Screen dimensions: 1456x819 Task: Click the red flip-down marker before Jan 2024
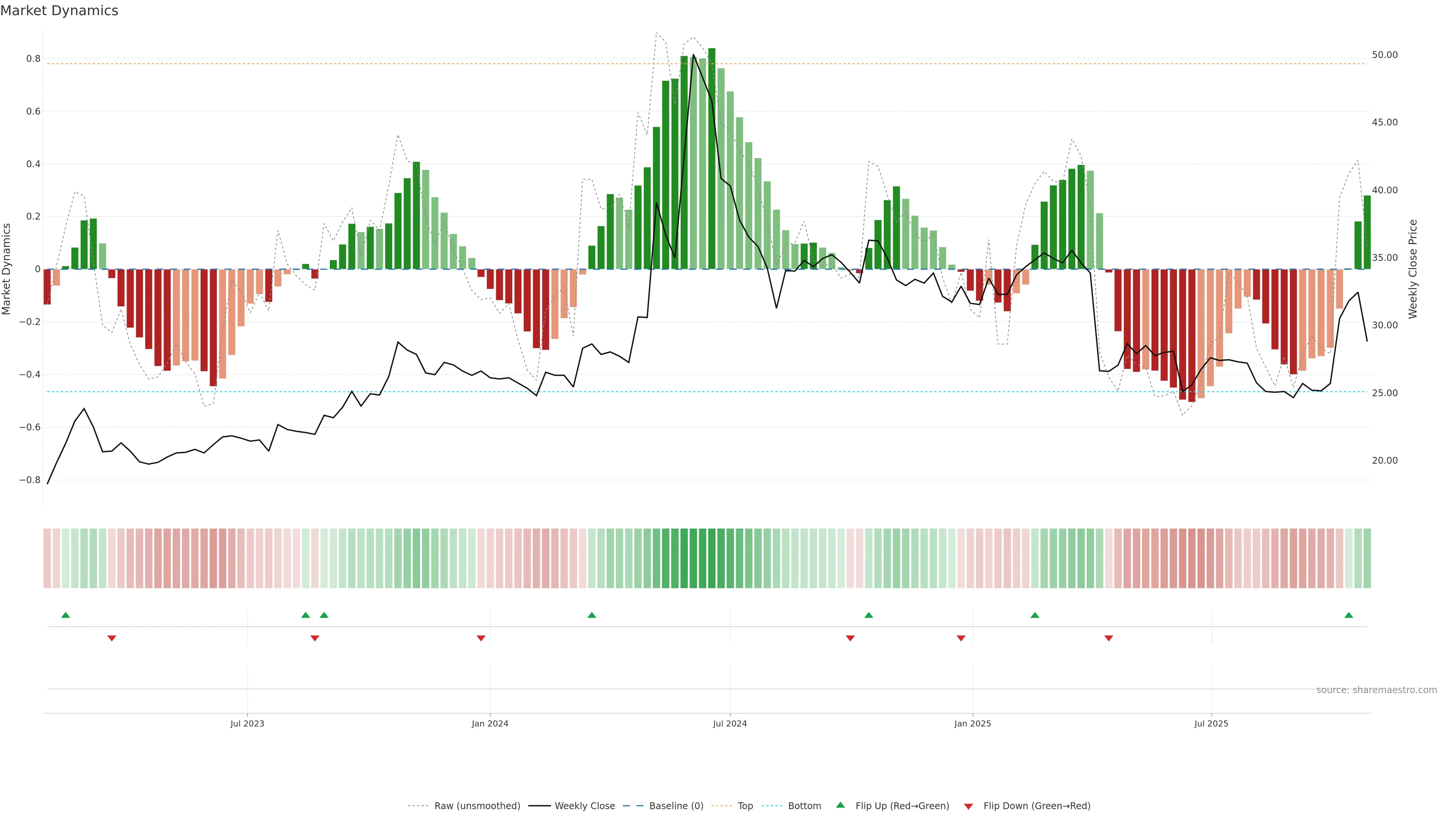coord(481,638)
